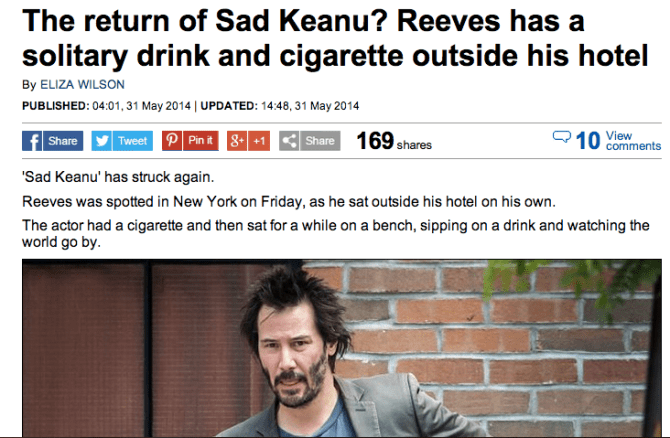
Task: Click the grey Share button label
Action: coord(320,141)
